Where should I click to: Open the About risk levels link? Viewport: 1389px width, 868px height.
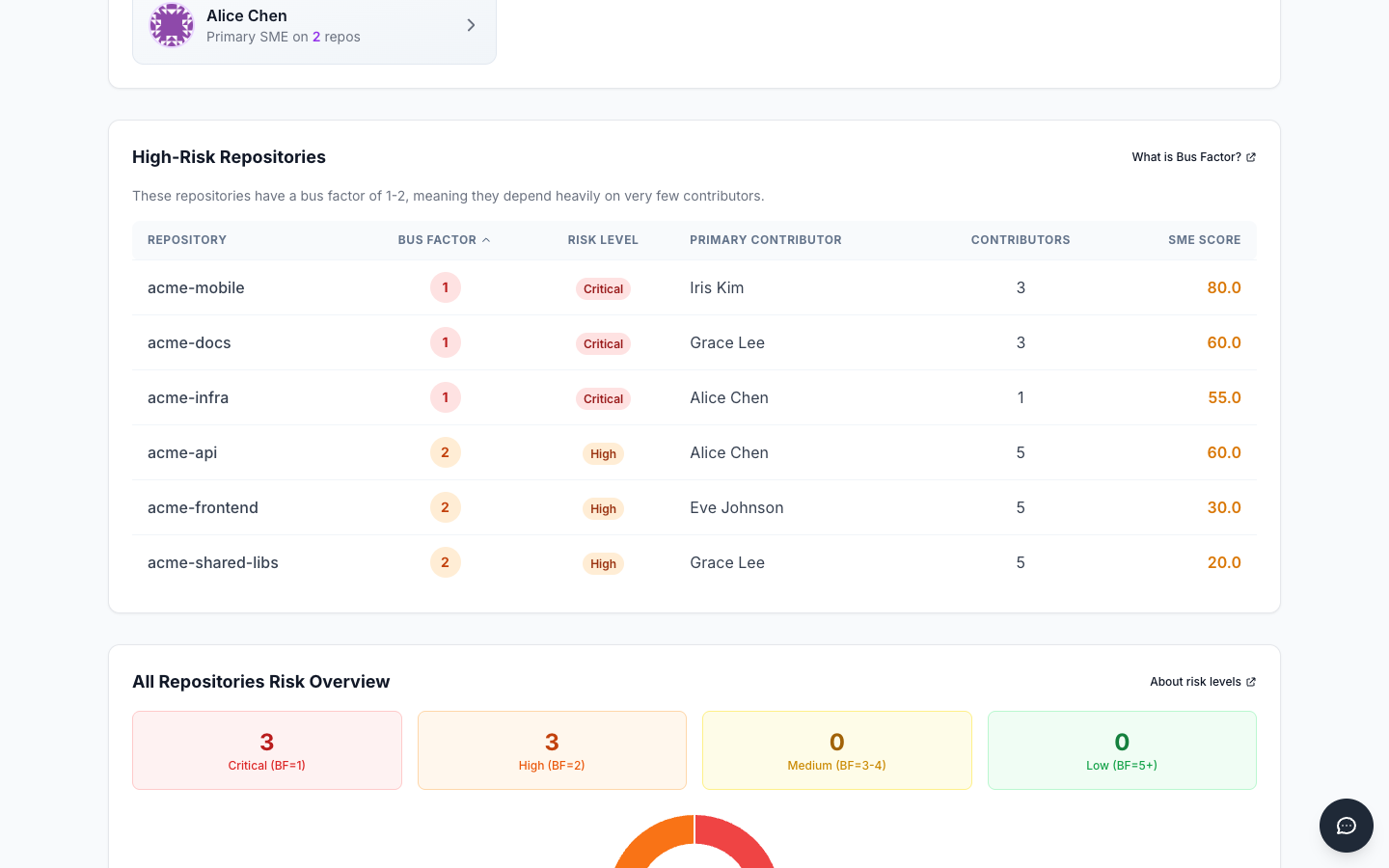pyautogui.click(x=1195, y=681)
